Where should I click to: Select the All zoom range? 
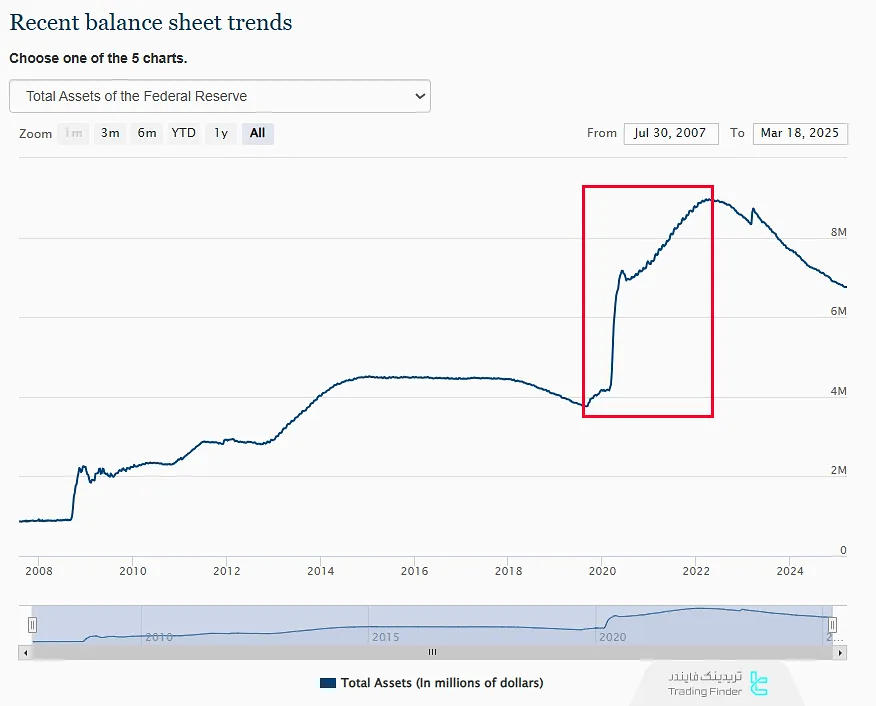click(x=257, y=133)
